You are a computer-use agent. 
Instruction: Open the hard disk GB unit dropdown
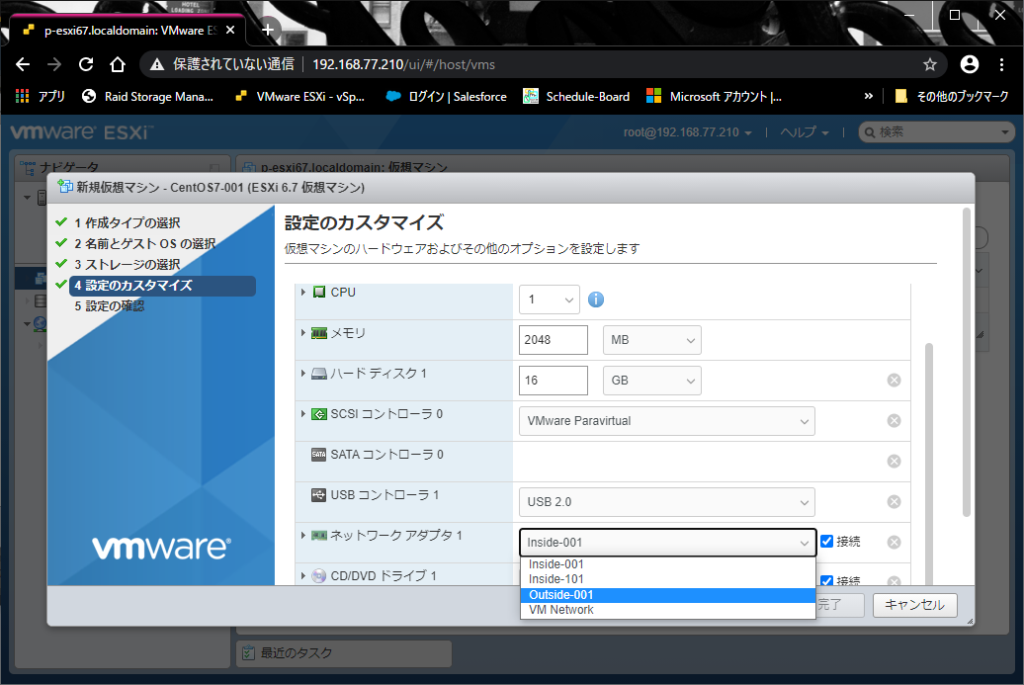pyautogui.click(x=652, y=380)
